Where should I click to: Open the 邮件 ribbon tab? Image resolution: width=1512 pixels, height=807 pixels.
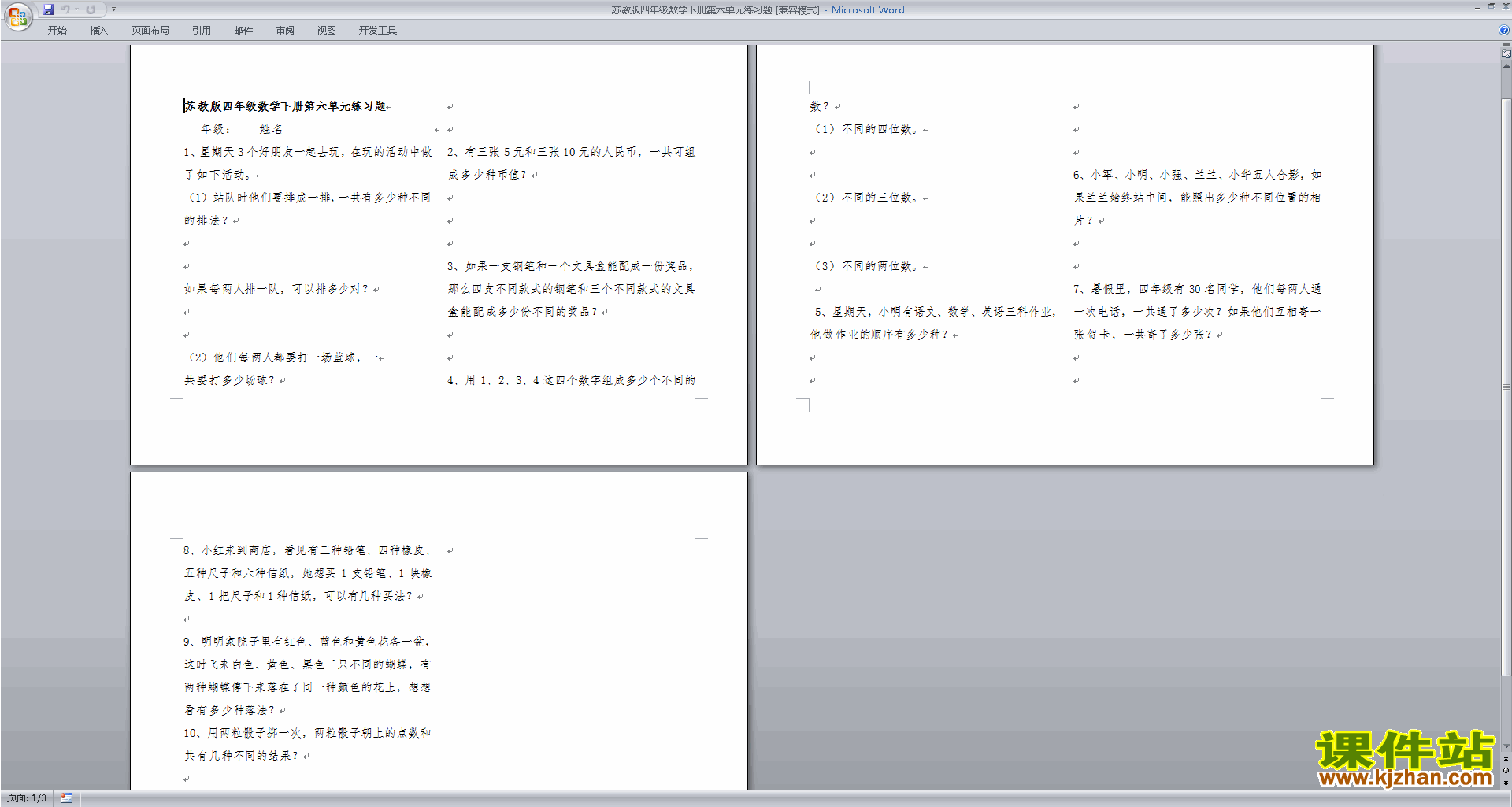tap(243, 30)
